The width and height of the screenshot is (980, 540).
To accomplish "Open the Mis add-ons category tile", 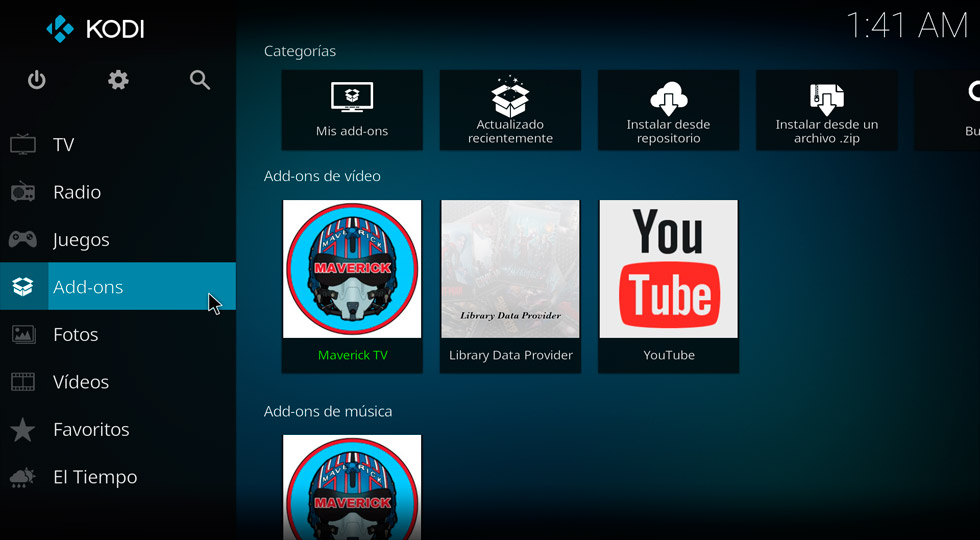I will coord(352,110).
